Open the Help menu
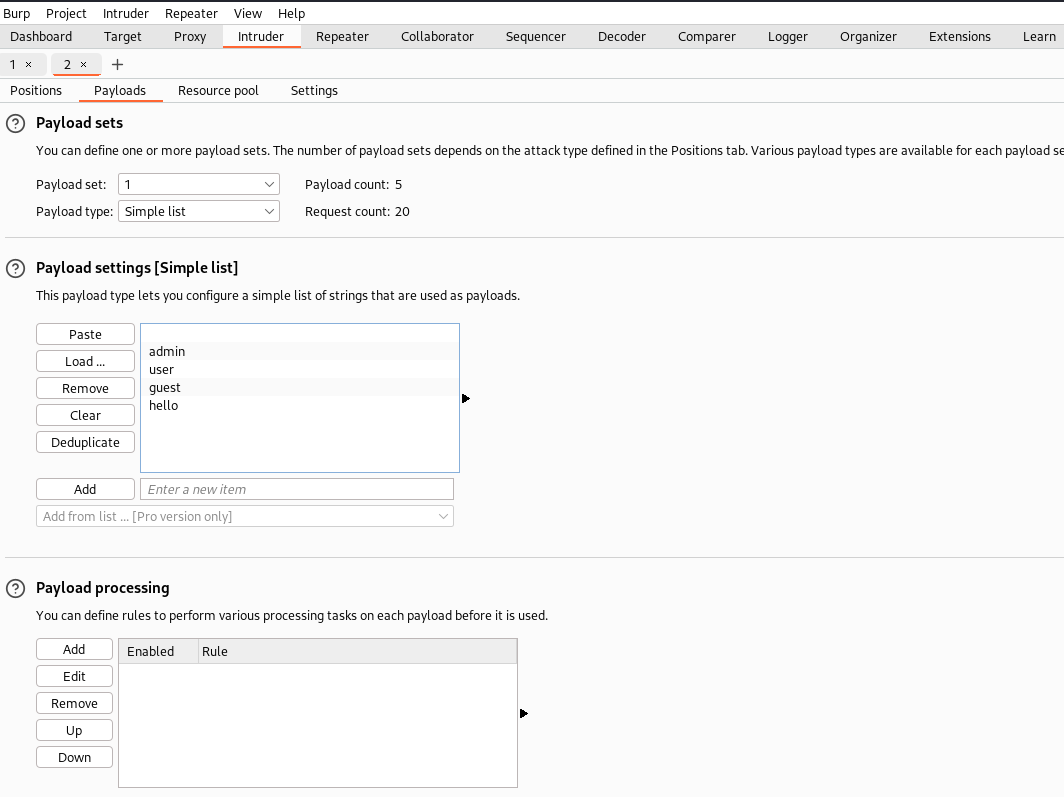 point(291,14)
